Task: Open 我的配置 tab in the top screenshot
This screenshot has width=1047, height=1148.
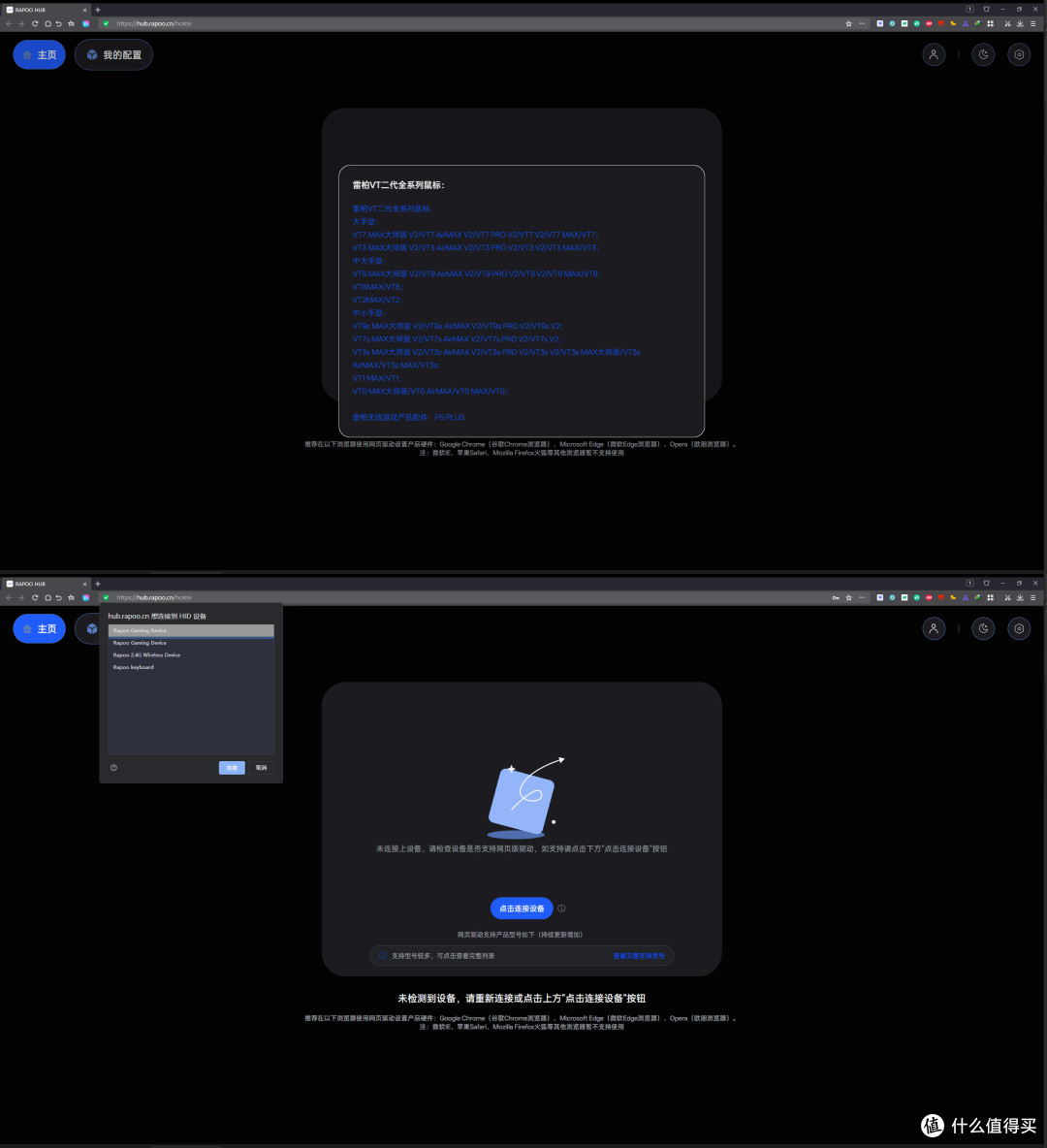Action: coord(113,55)
